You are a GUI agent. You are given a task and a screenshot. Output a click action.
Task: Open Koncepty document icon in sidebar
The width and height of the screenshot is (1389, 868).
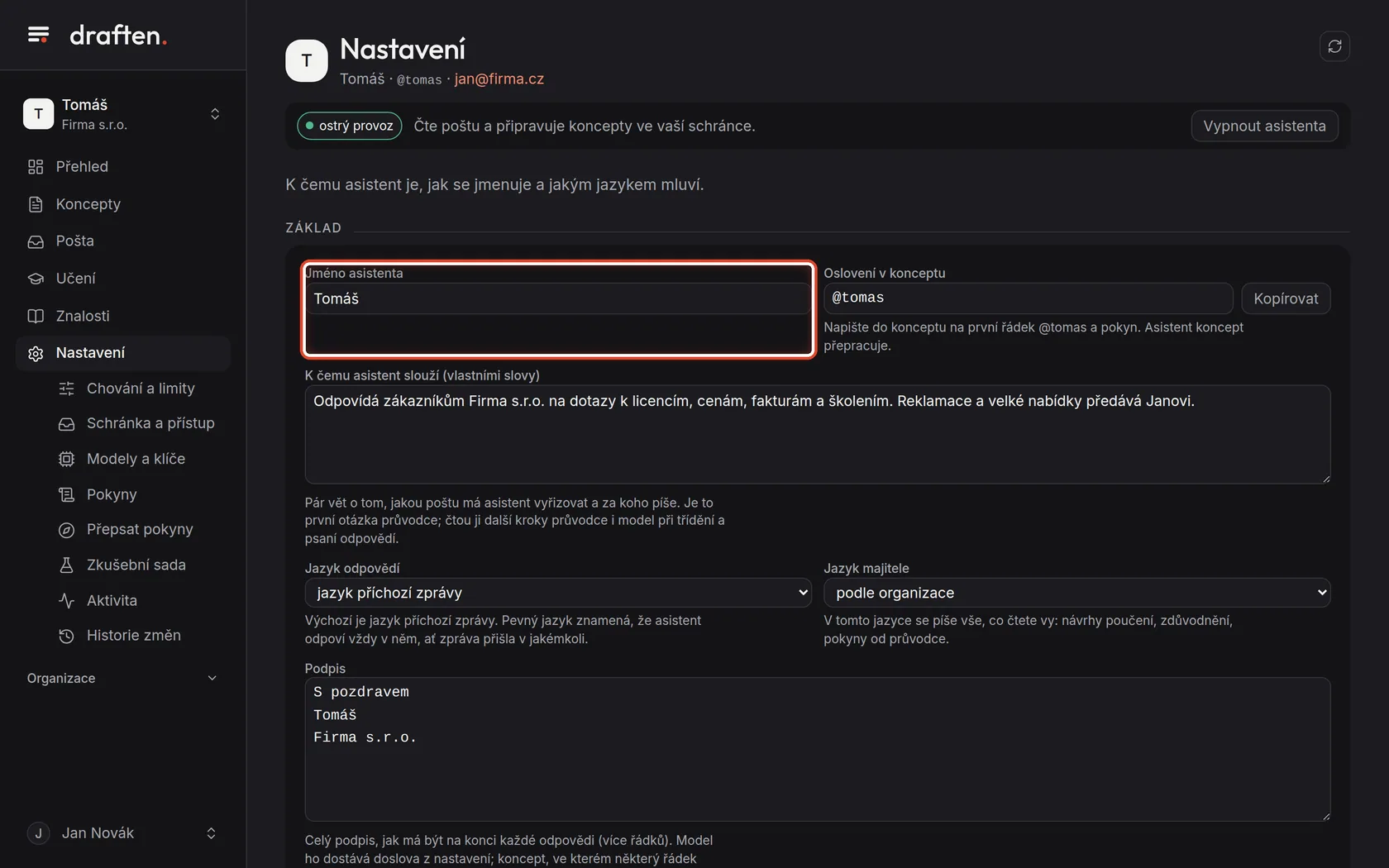tap(36, 204)
